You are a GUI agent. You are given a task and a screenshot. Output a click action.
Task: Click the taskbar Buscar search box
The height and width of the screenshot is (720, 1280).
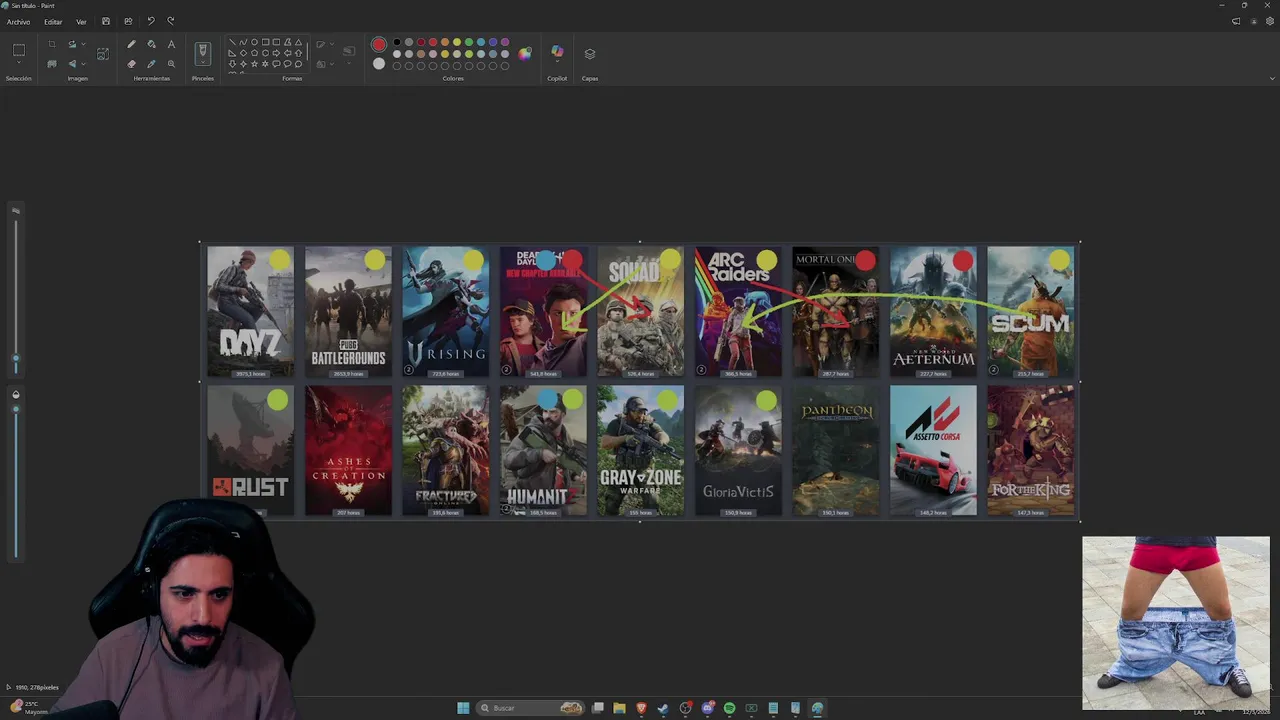pos(530,708)
